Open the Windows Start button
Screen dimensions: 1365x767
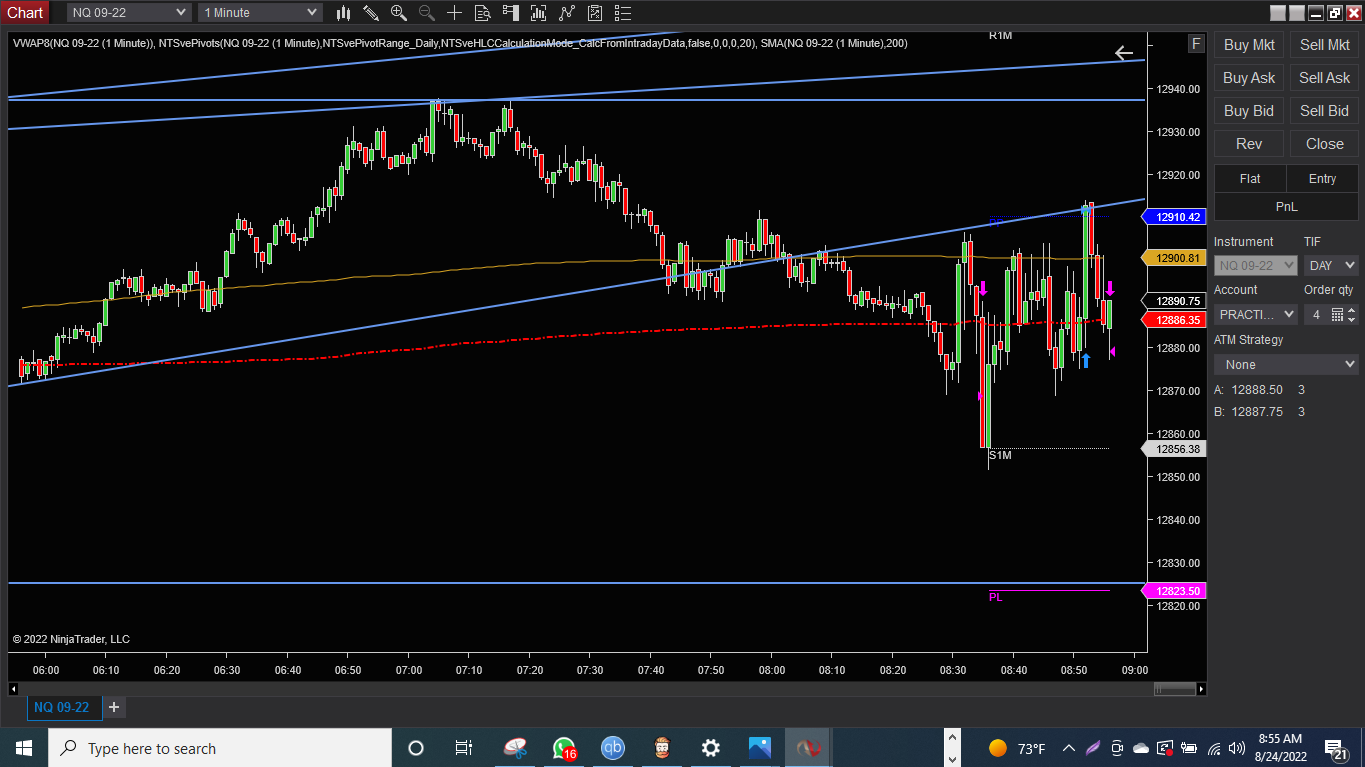[x=23, y=748]
